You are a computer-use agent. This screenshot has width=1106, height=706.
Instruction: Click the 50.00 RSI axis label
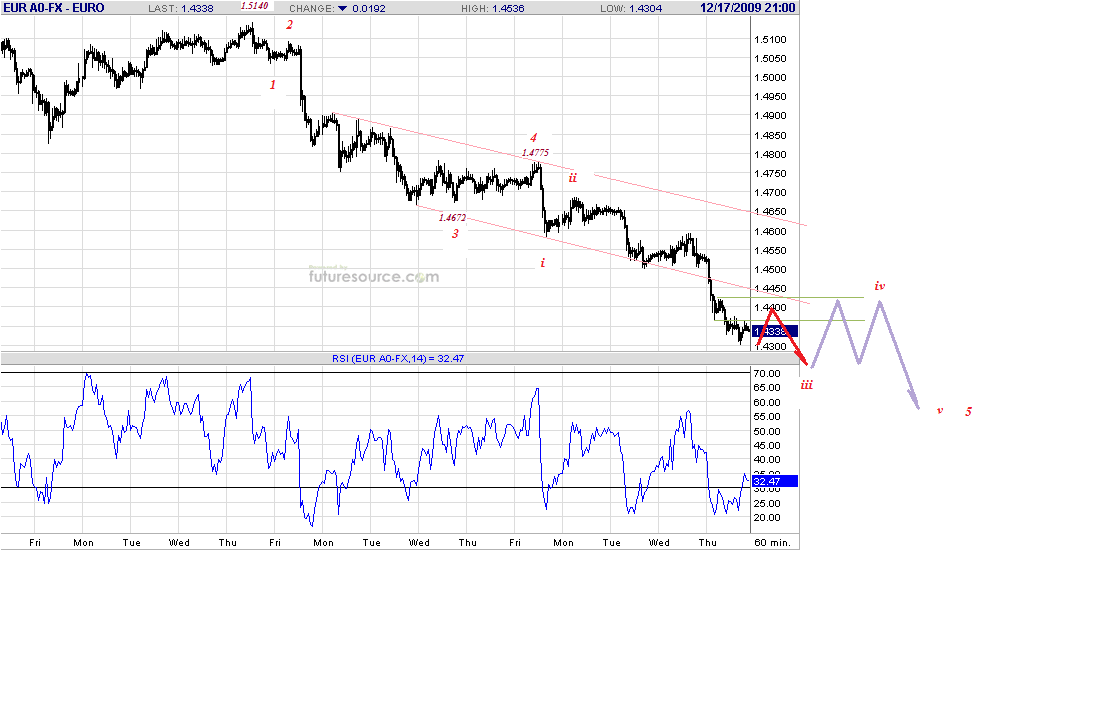767,431
